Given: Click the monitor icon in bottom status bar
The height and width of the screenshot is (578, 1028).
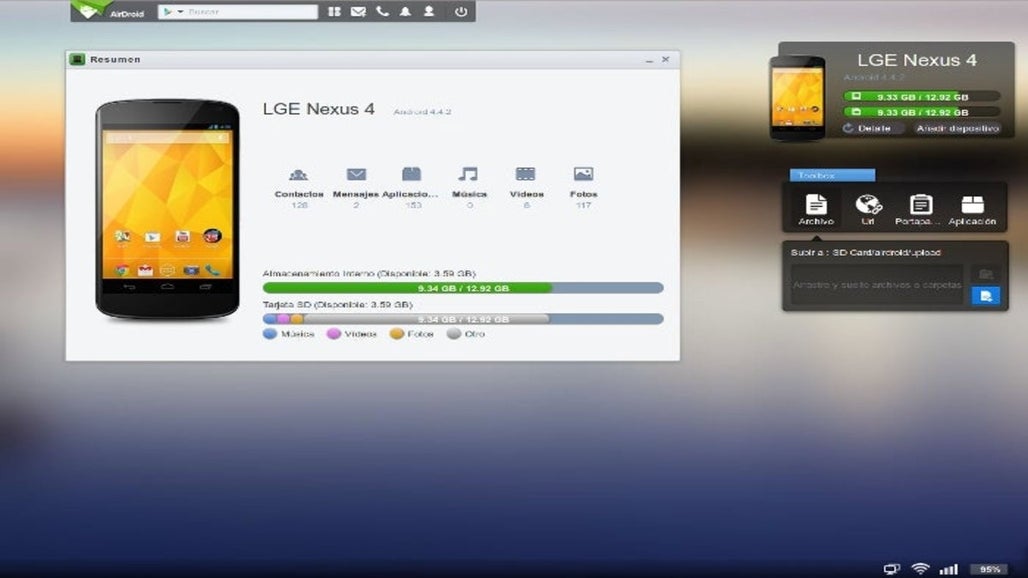Looking at the screenshot, I should click(892, 569).
